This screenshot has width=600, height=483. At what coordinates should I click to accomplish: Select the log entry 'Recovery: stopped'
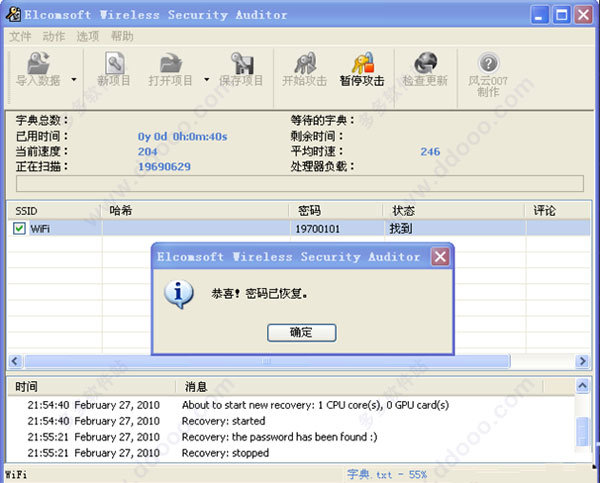[x=225, y=453]
